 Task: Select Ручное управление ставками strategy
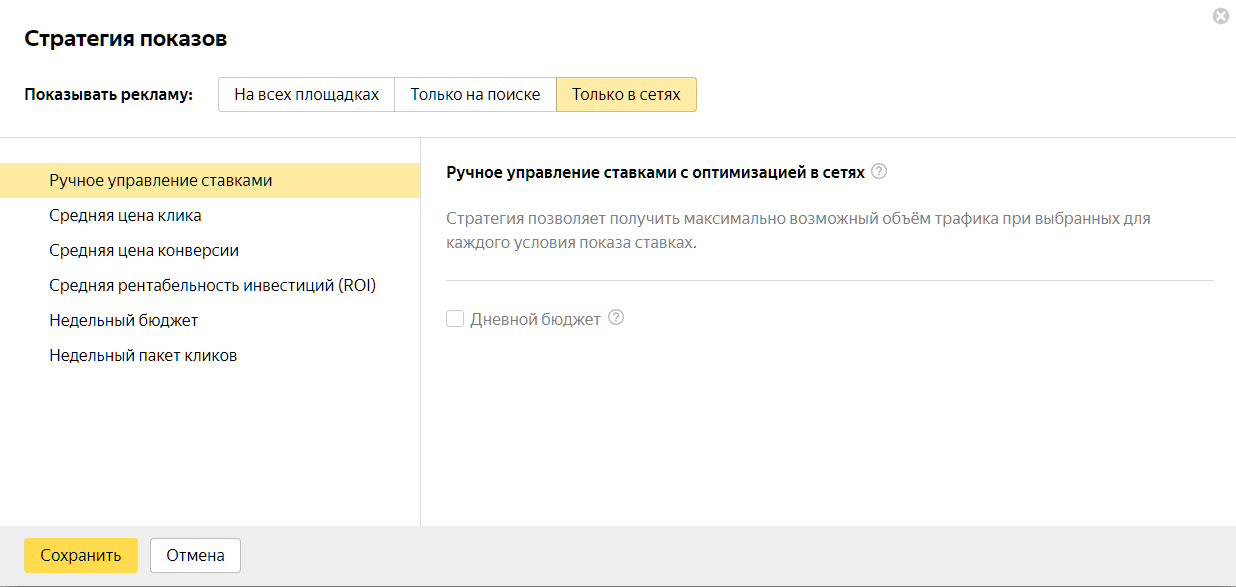(210, 180)
